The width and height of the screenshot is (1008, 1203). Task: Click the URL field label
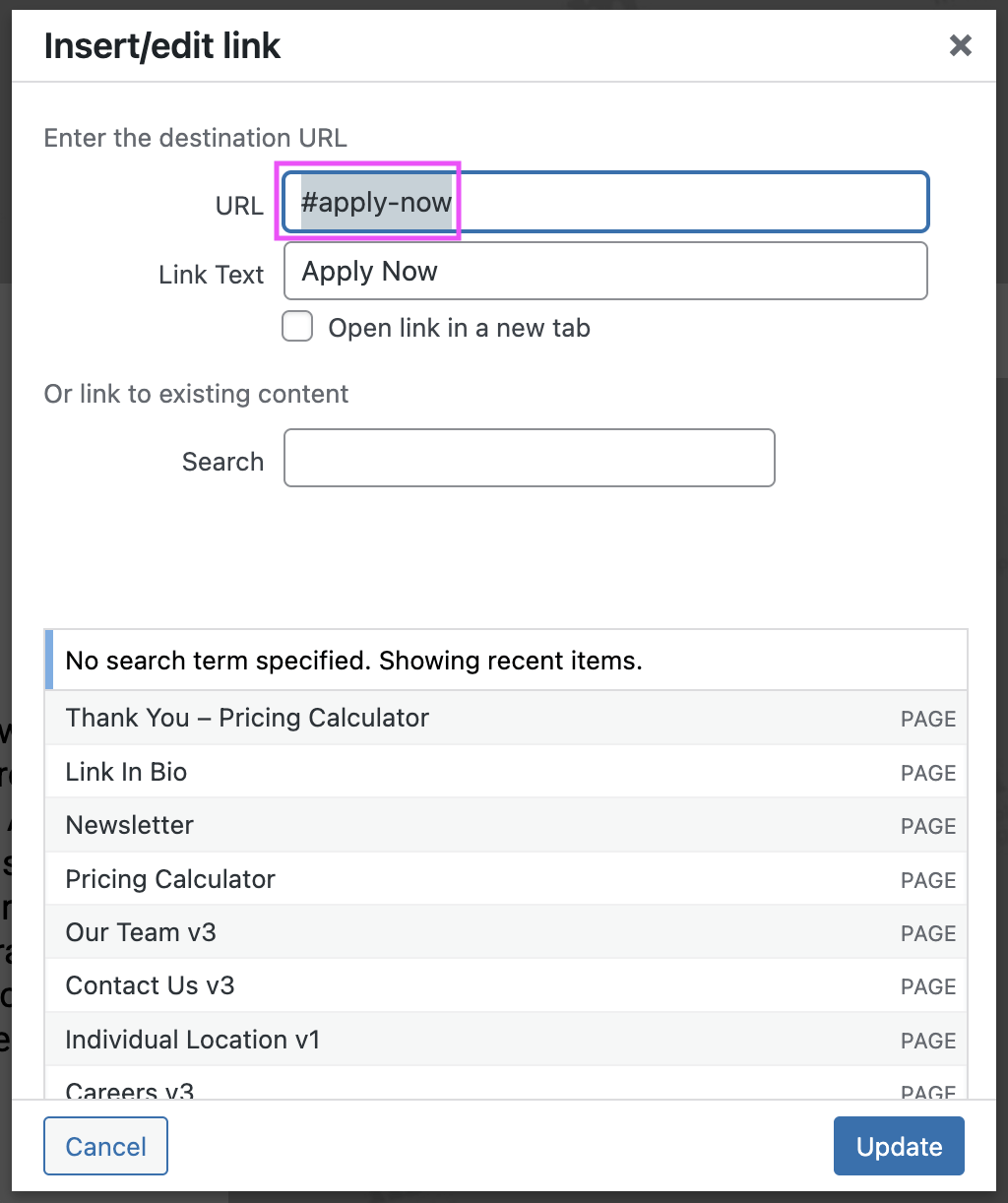pos(239,206)
